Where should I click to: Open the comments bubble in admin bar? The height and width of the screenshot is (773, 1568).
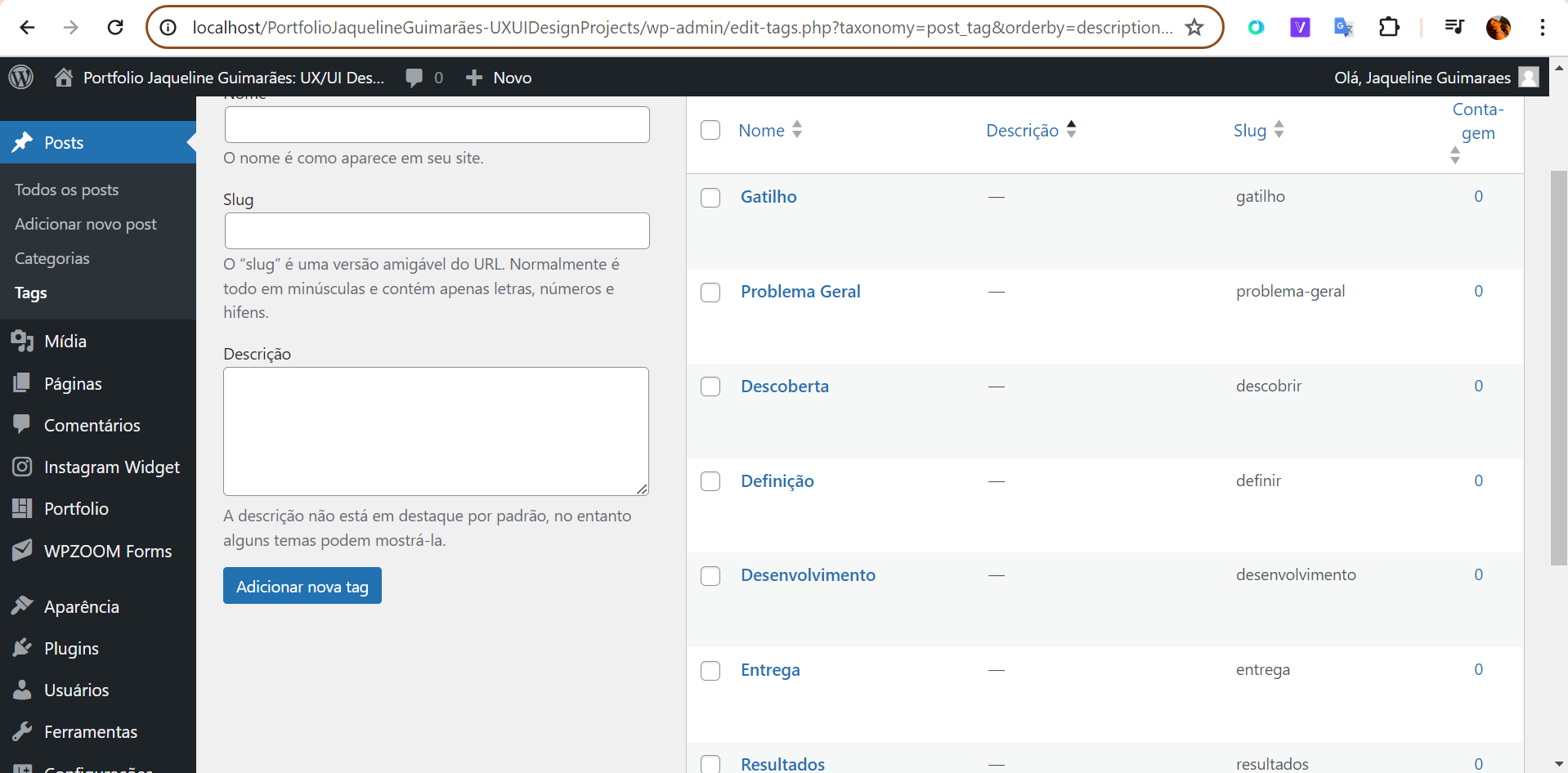click(414, 78)
